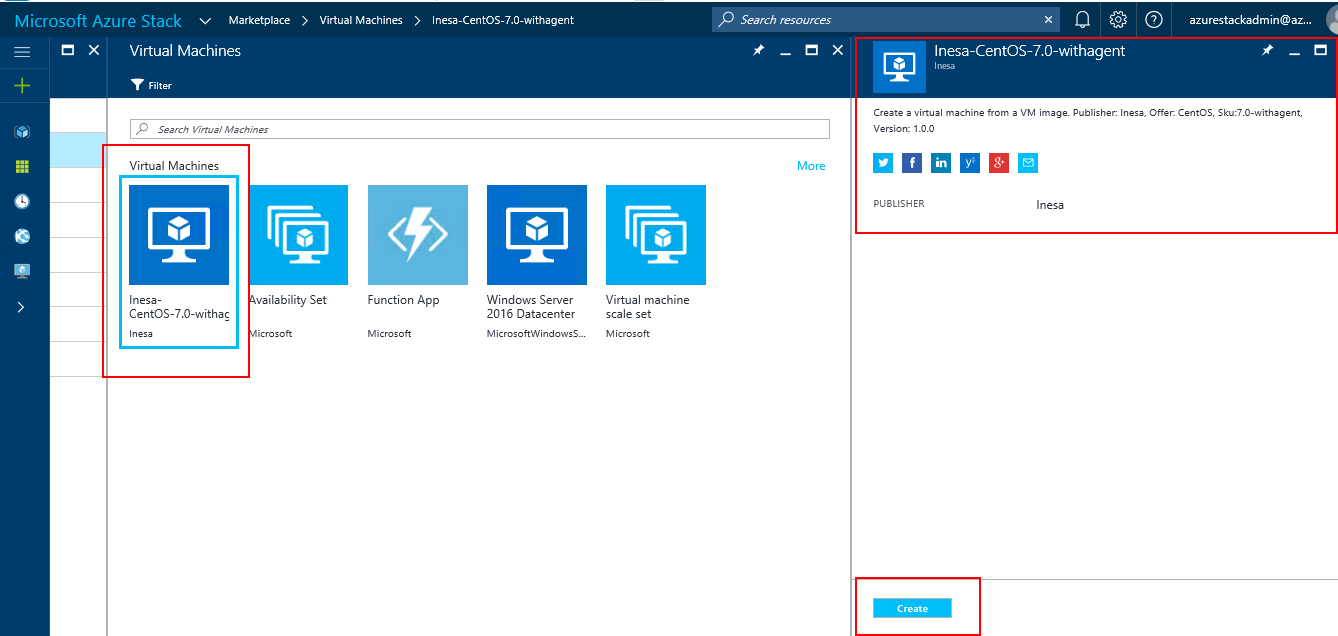
Task: Click the publisher value Inesa
Action: [1050, 205]
